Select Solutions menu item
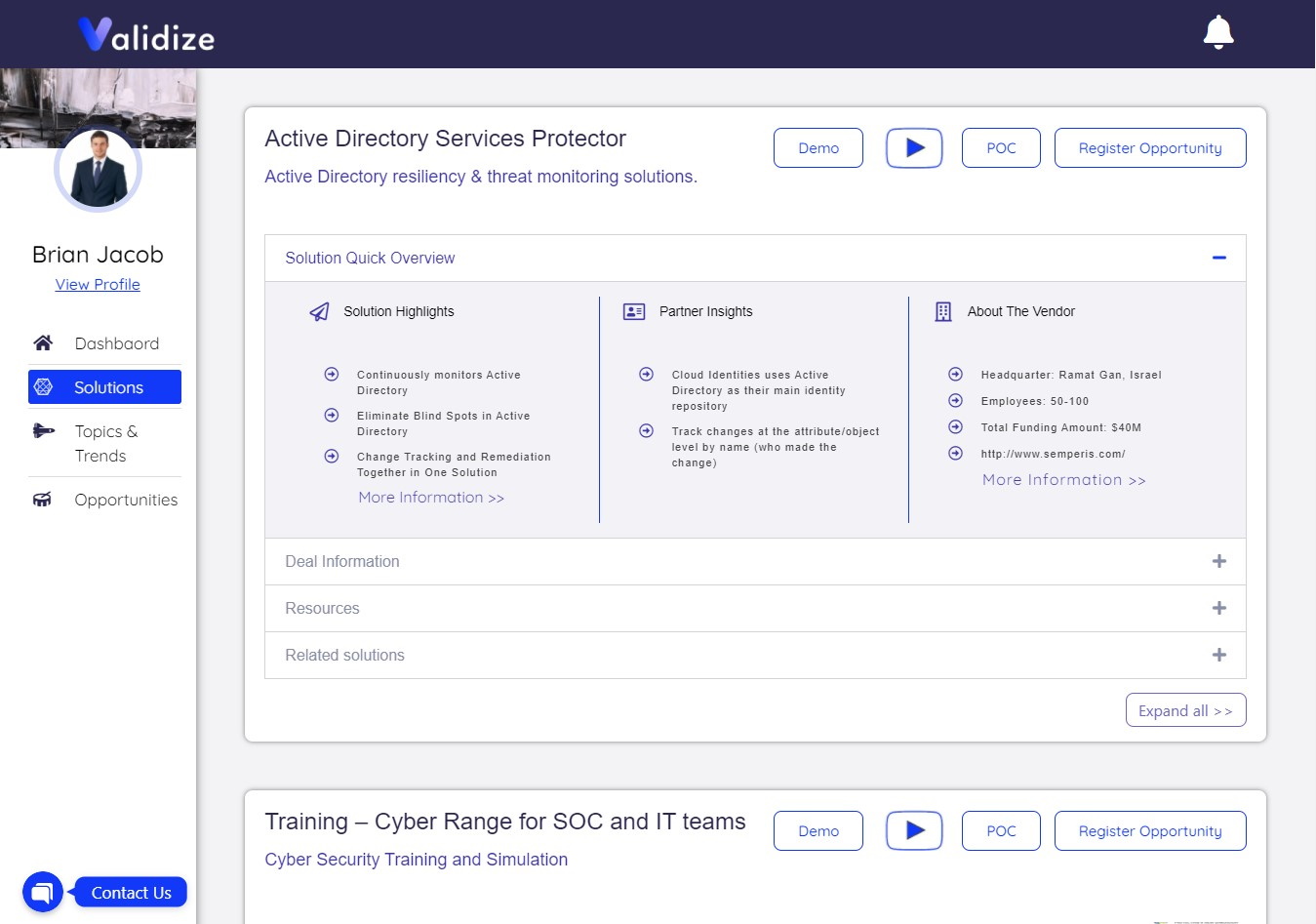 104,387
